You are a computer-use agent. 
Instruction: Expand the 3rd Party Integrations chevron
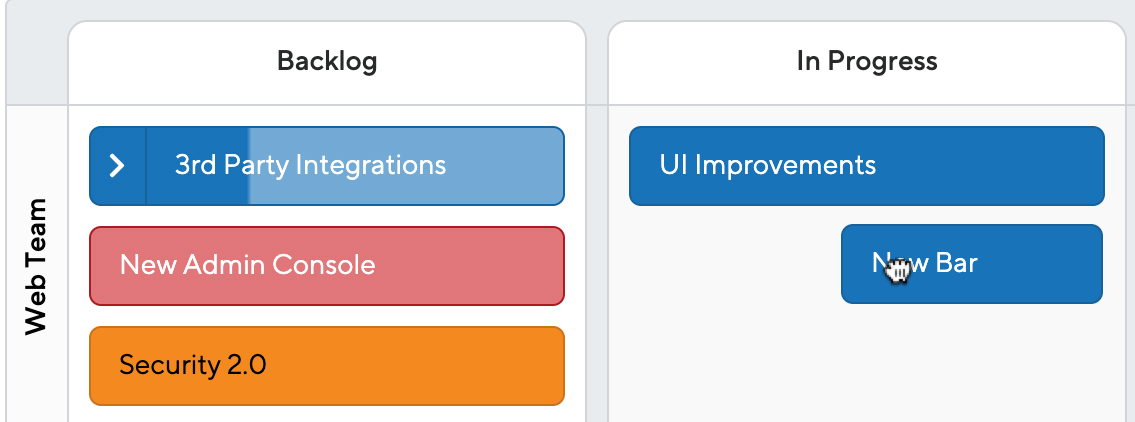coord(117,166)
